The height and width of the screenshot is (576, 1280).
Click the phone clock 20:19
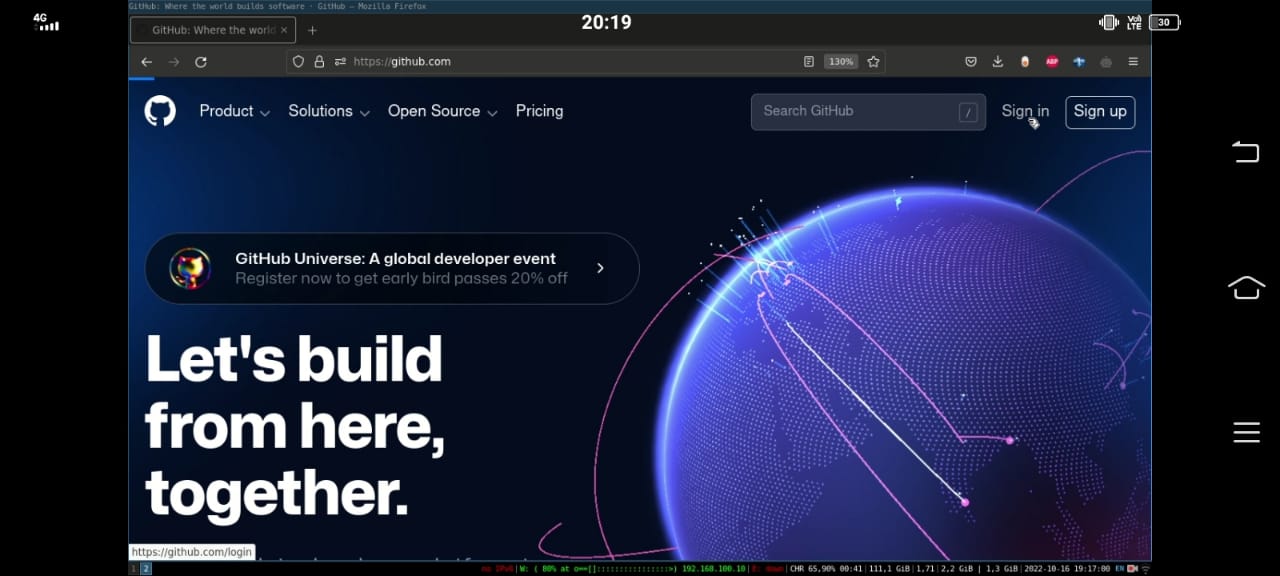click(x=606, y=22)
